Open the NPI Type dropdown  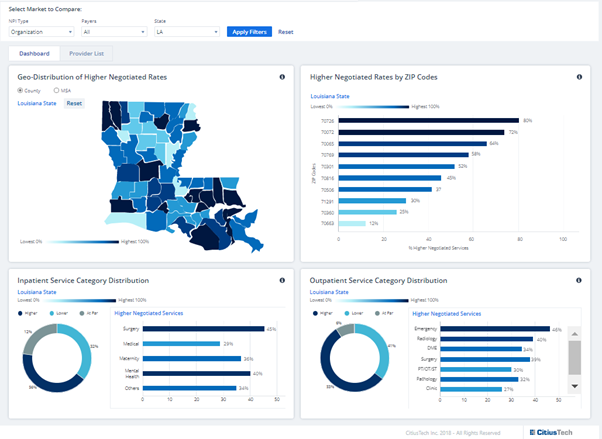click(x=41, y=32)
